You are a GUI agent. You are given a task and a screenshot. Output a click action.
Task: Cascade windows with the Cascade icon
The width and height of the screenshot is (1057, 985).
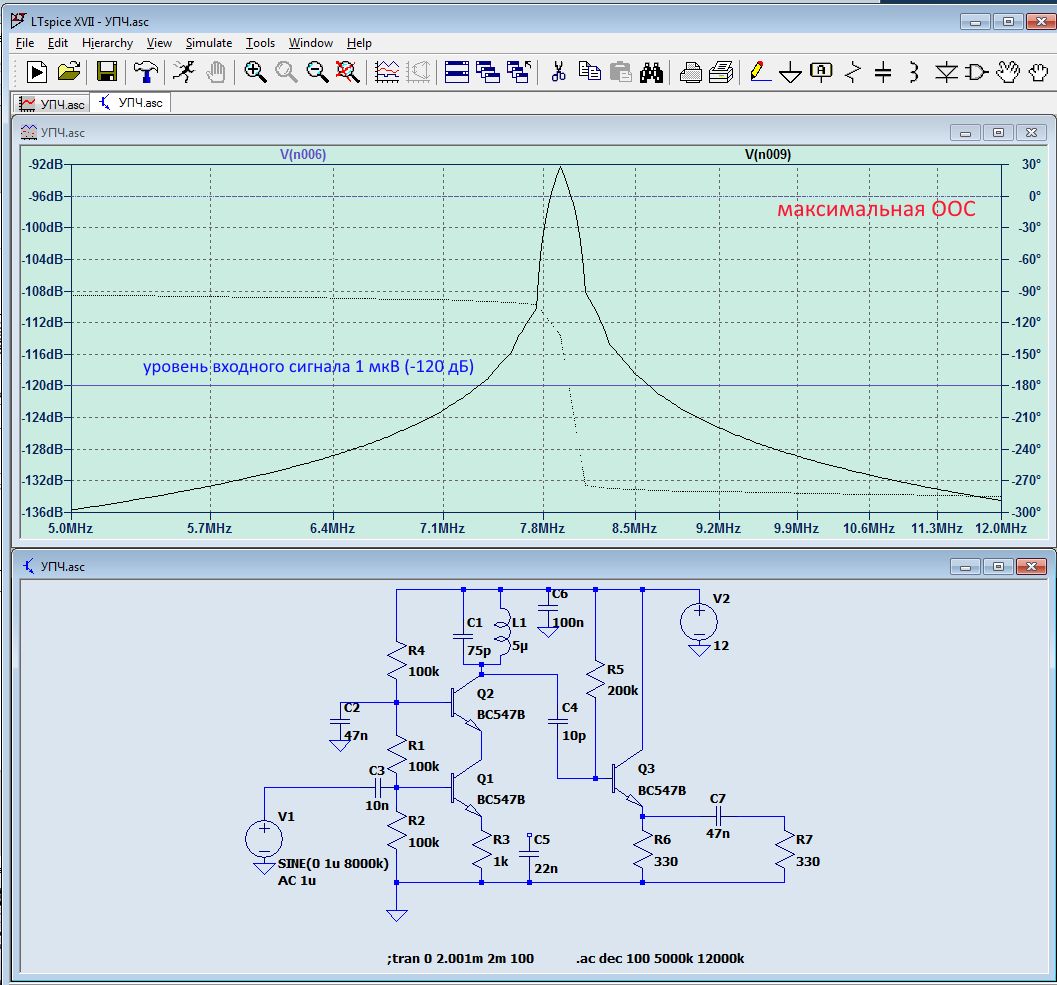pos(487,71)
